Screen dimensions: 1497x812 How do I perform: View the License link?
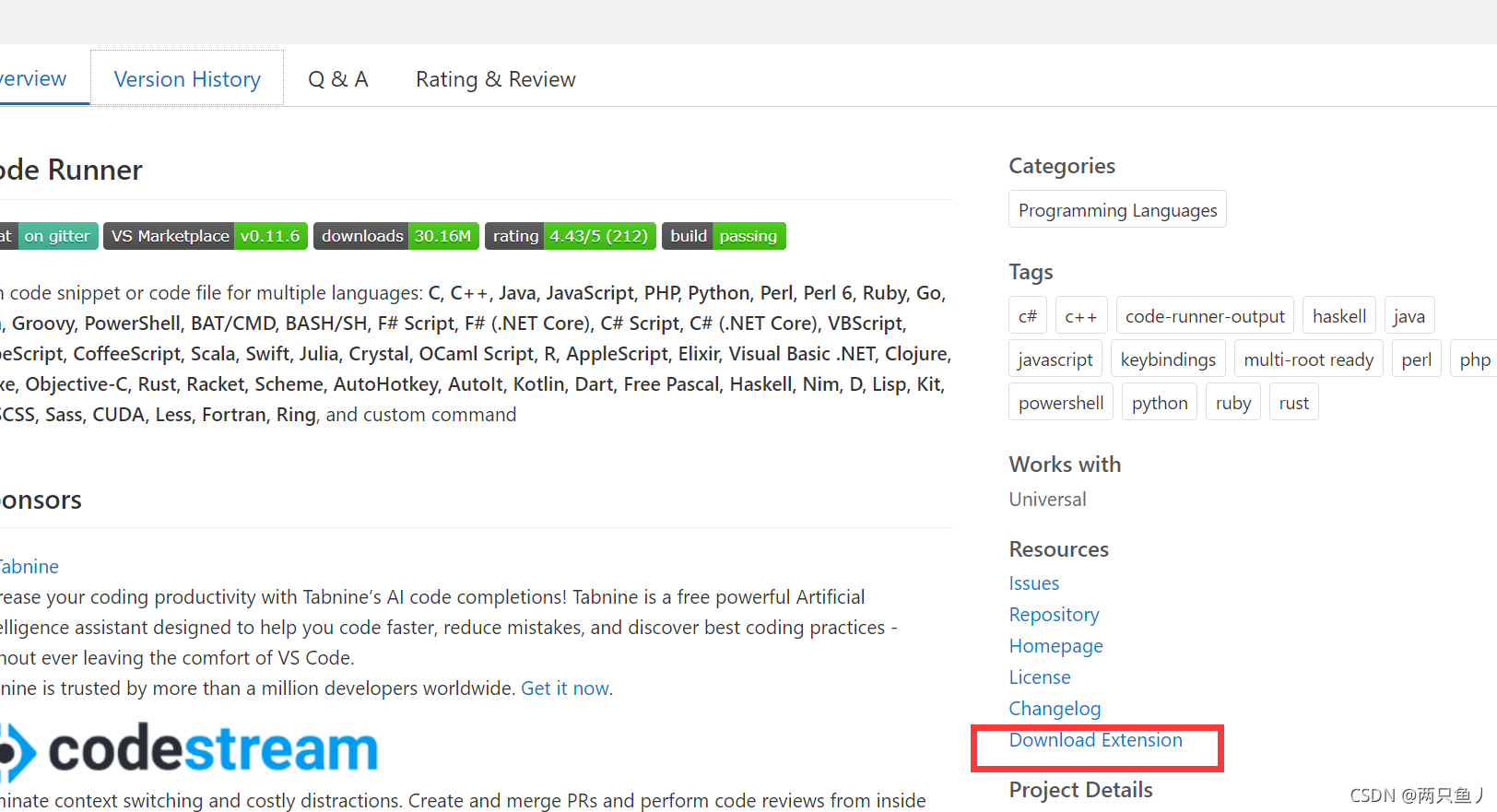click(x=1039, y=677)
